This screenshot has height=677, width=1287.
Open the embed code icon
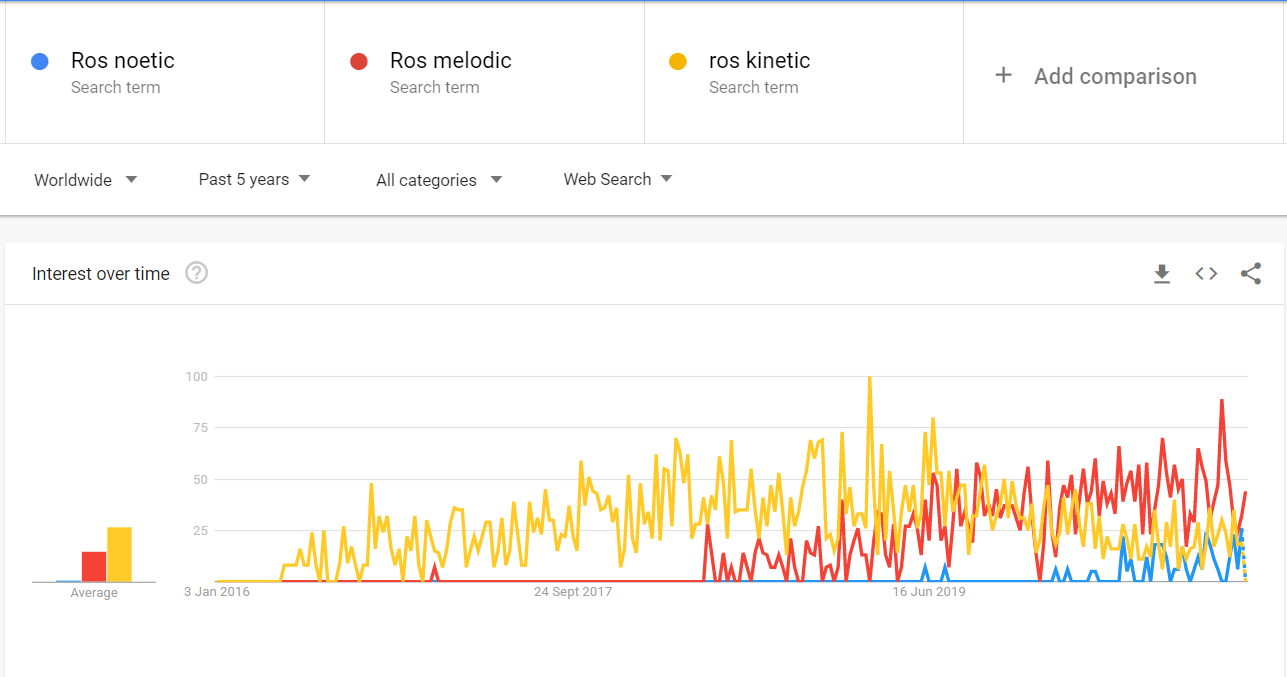[x=1206, y=274]
